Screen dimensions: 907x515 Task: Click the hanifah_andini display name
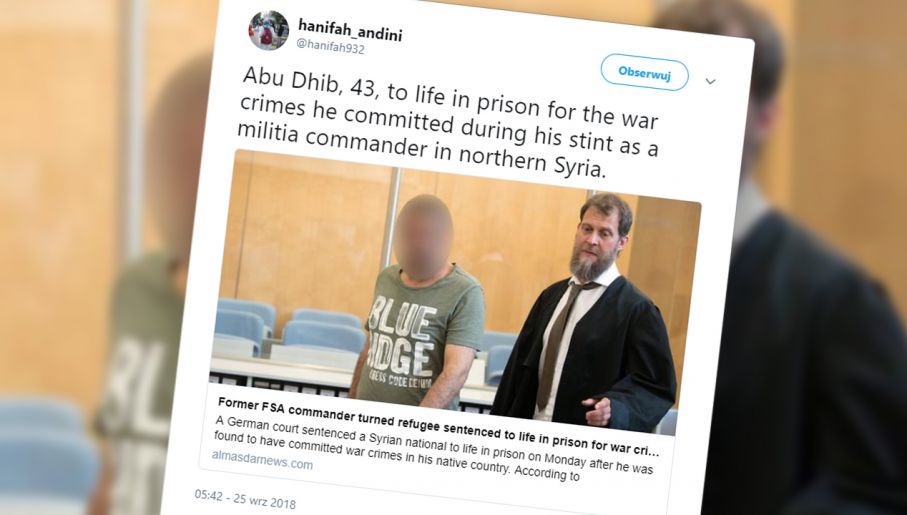[x=350, y=30]
